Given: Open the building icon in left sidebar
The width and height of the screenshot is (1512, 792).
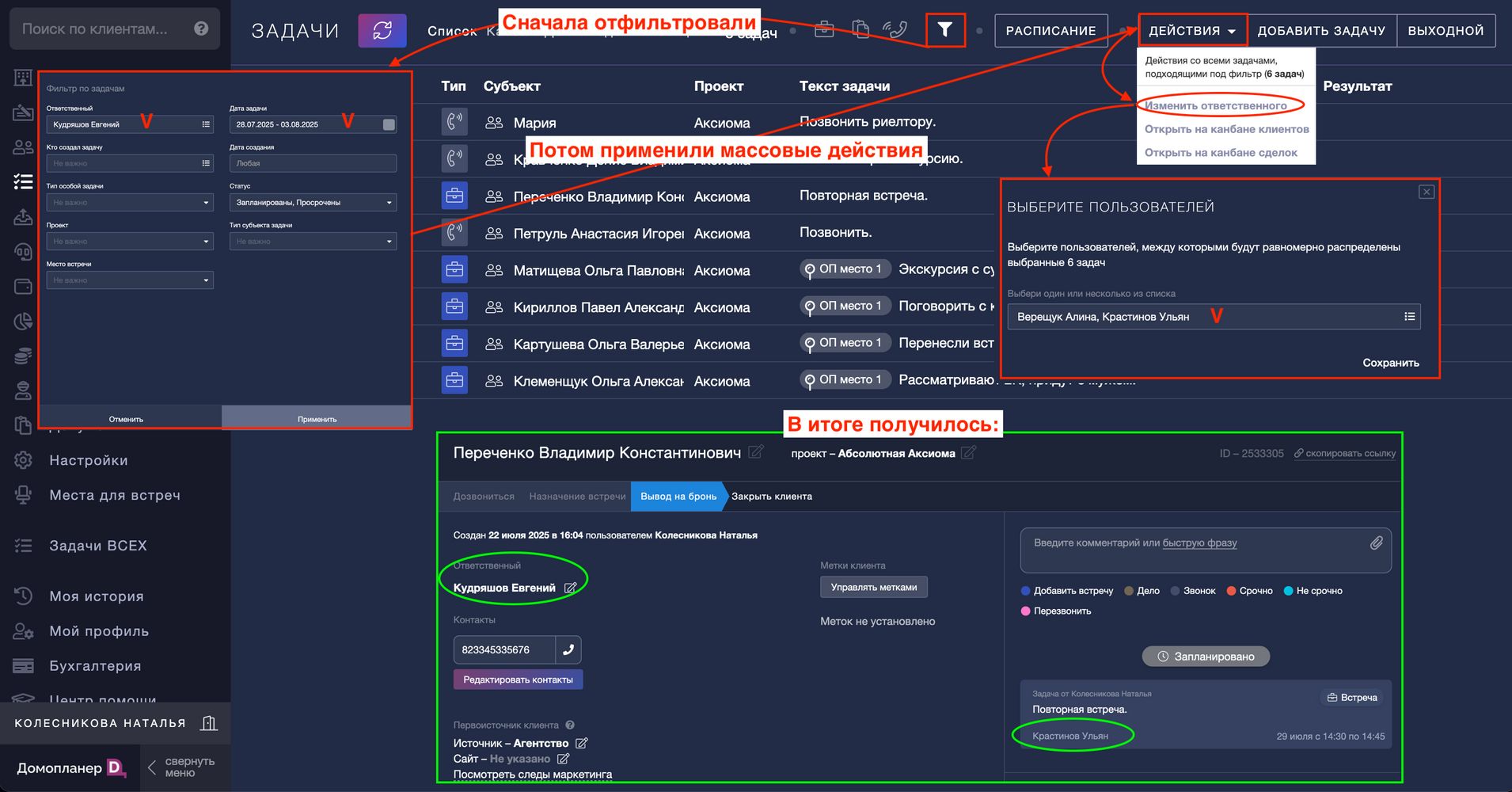Looking at the screenshot, I should pyautogui.click(x=23, y=78).
